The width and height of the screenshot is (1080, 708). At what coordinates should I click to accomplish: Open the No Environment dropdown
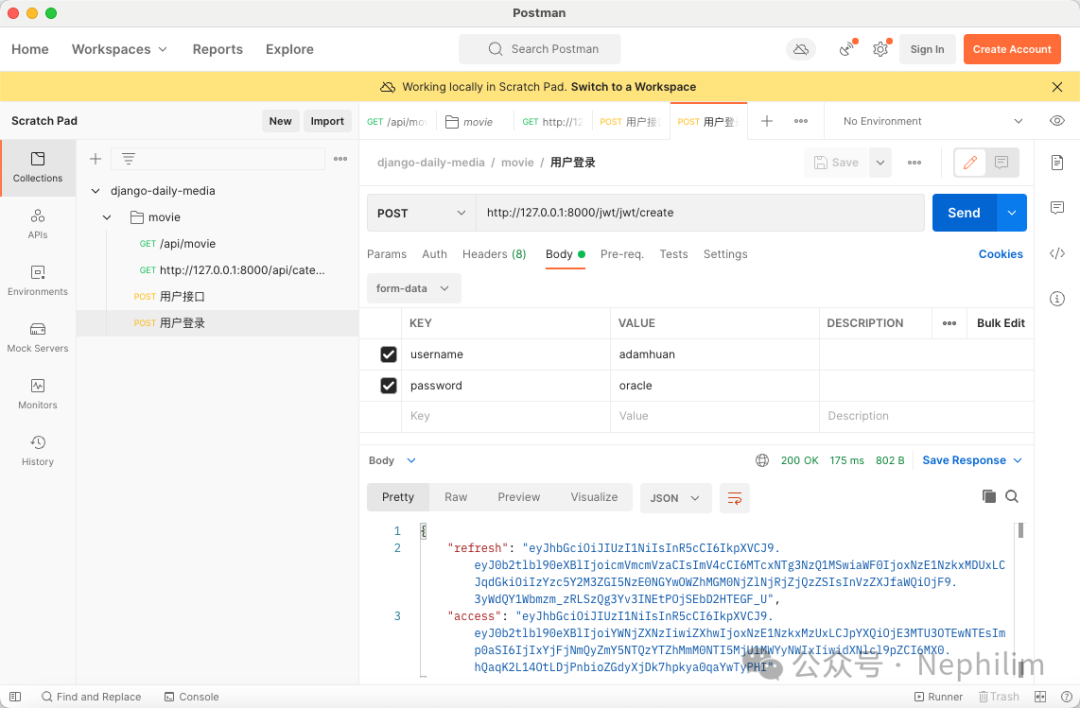tap(932, 121)
